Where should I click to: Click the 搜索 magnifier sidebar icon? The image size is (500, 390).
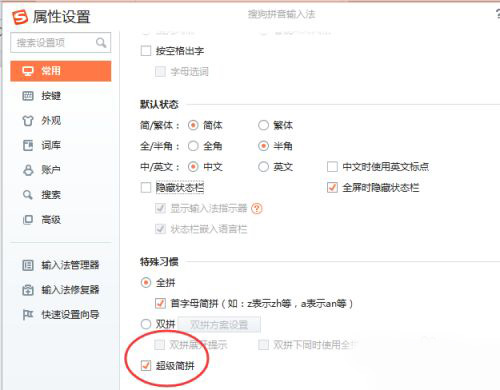coord(28,195)
